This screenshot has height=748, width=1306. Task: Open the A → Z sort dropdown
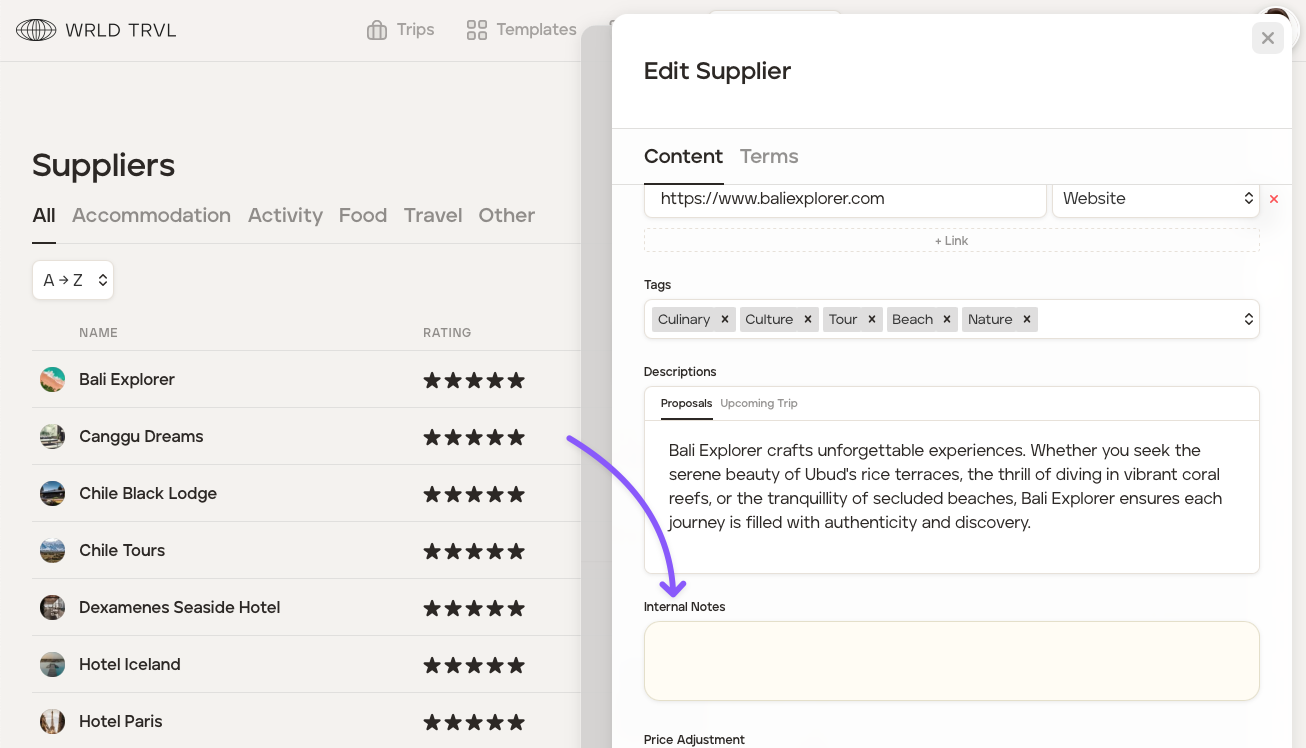(x=73, y=280)
